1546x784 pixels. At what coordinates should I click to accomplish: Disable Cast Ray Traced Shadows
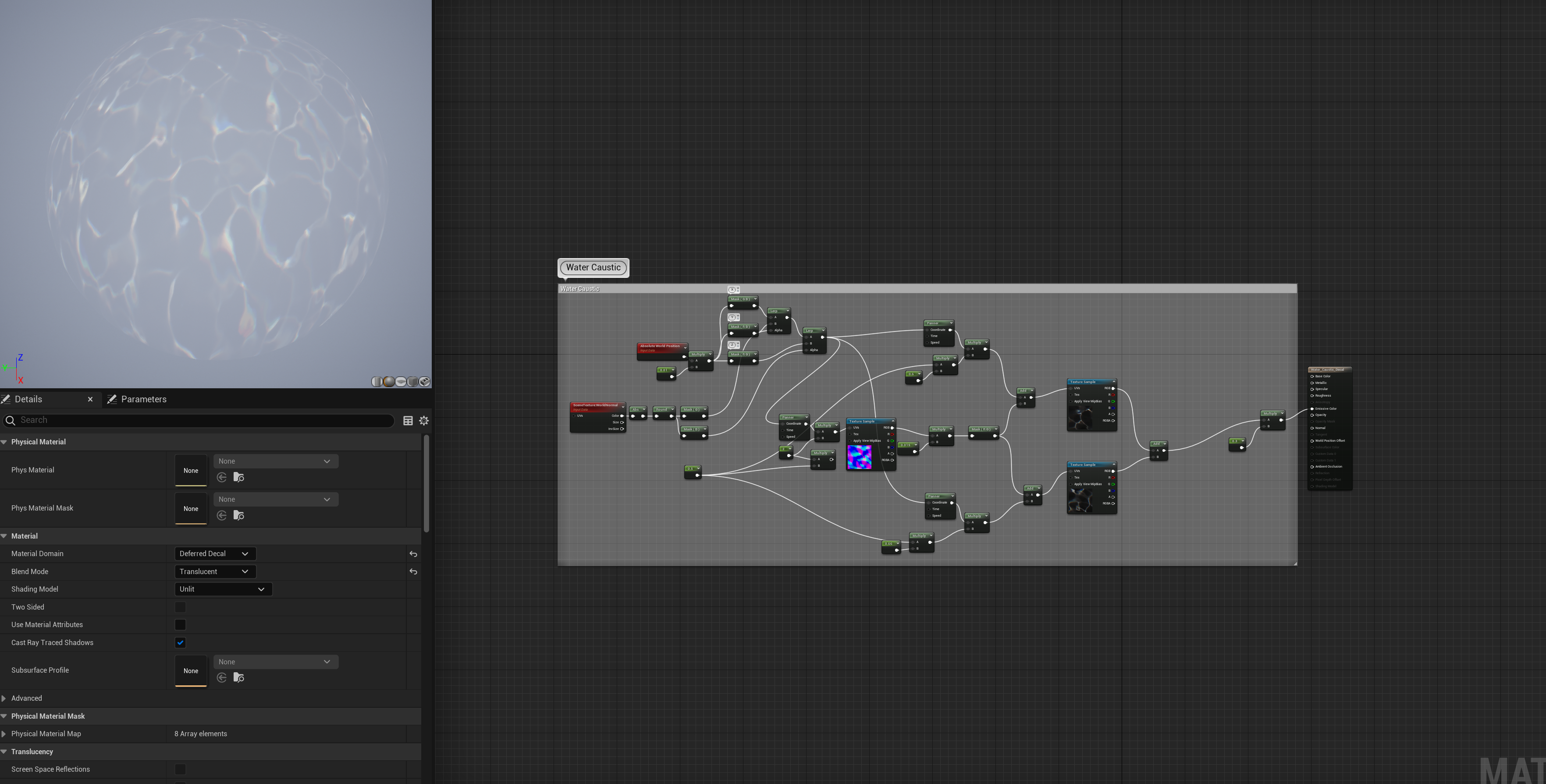click(x=180, y=642)
